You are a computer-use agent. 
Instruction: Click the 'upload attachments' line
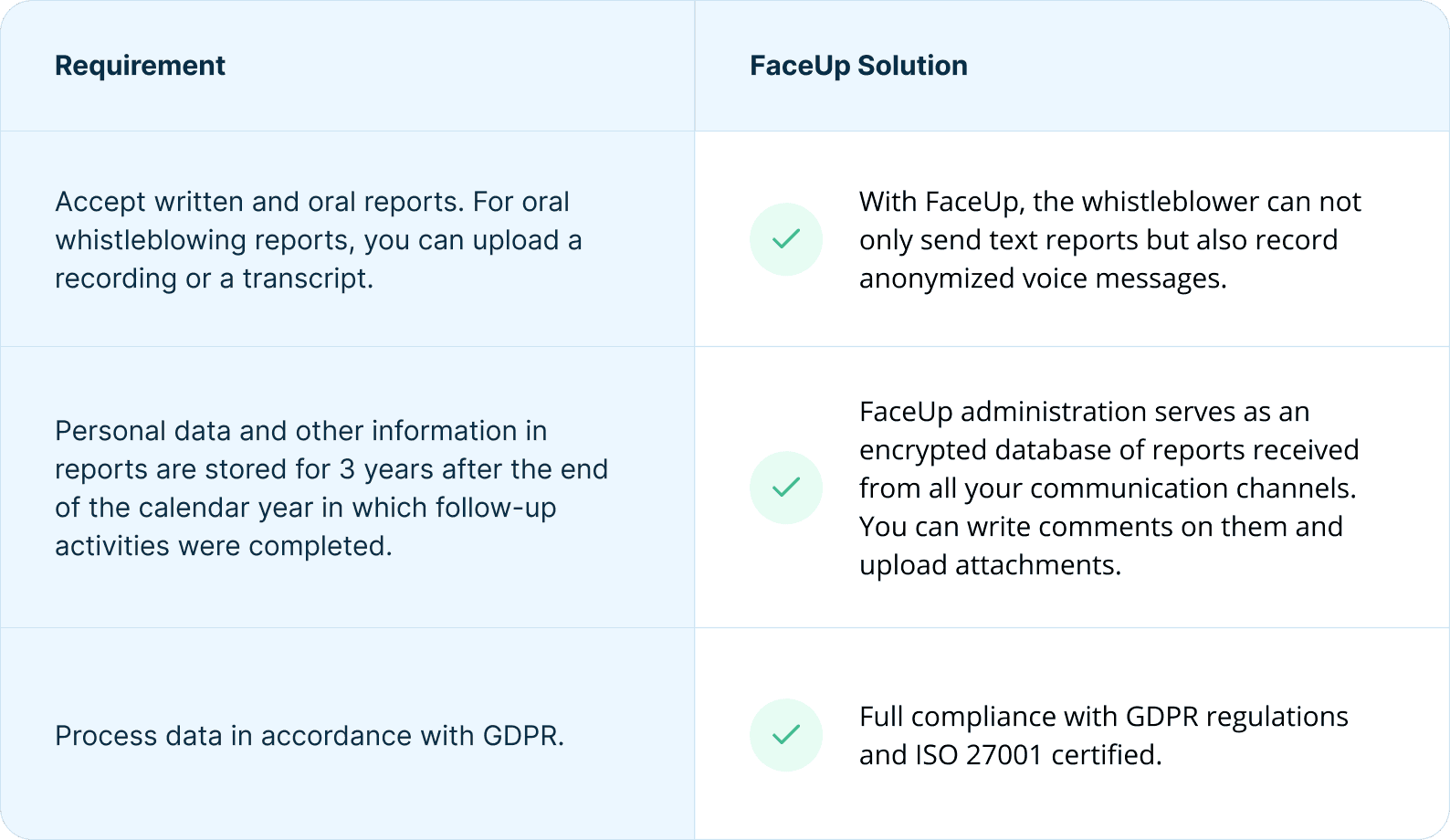[990, 565]
